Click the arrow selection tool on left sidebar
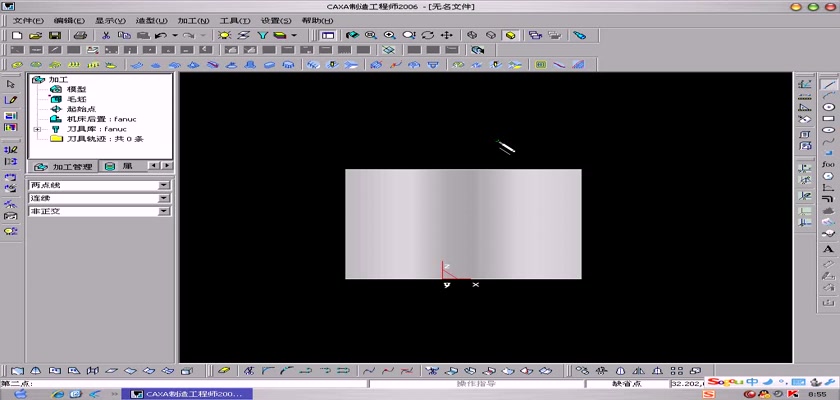The height and width of the screenshot is (400, 840). (11, 84)
